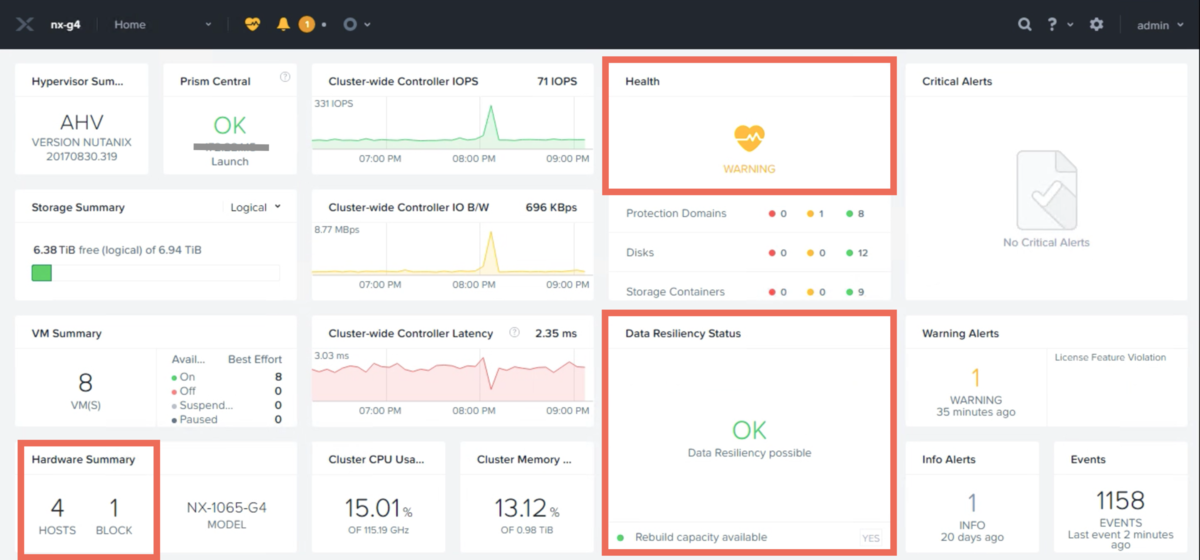Image resolution: width=1200 pixels, height=560 pixels.
Task: Click the 2.35 ms latency value
Action: click(x=556, y=333)
